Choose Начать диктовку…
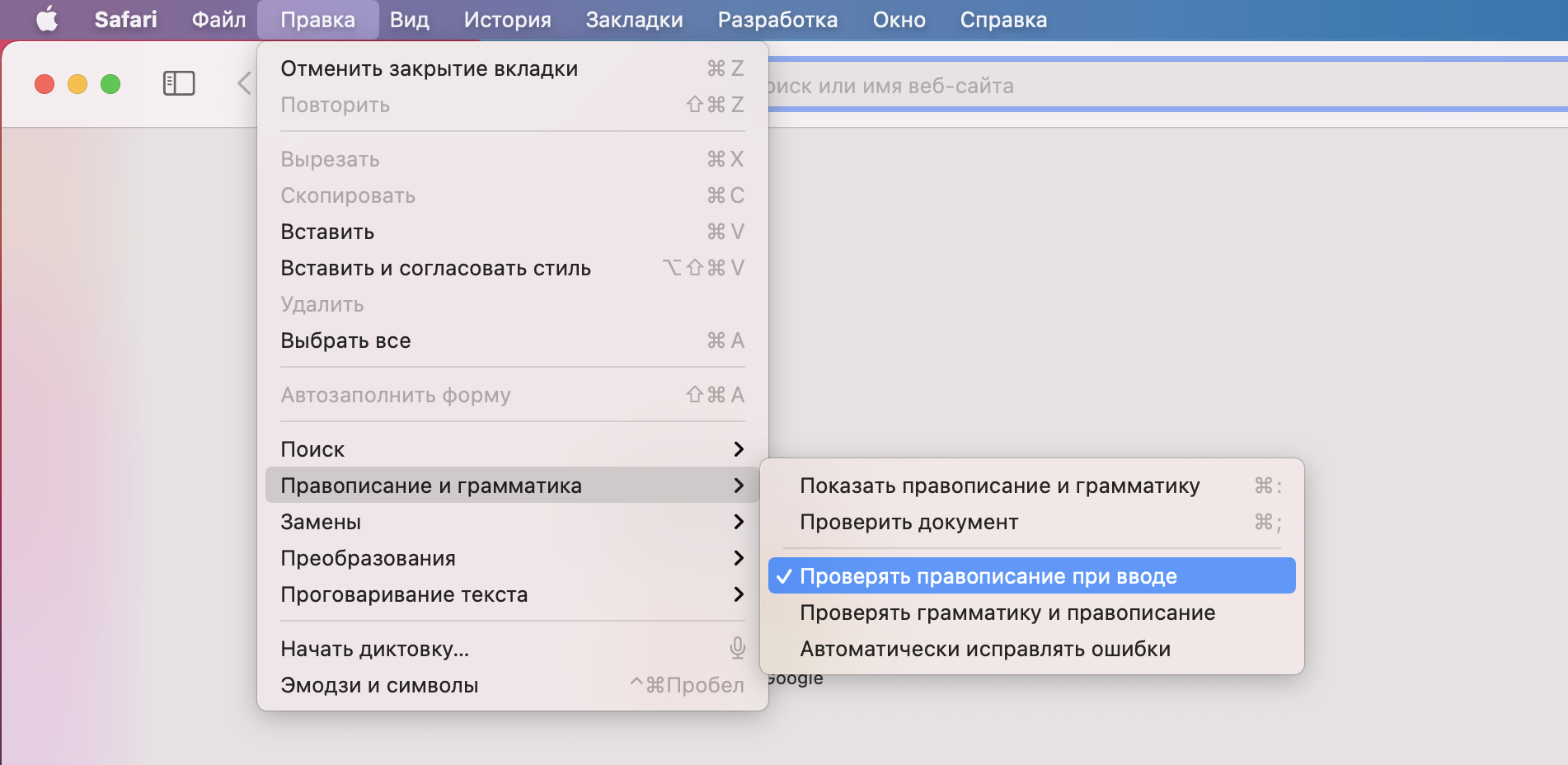This screenshot has width=1568, height=765. pos(513,649)
